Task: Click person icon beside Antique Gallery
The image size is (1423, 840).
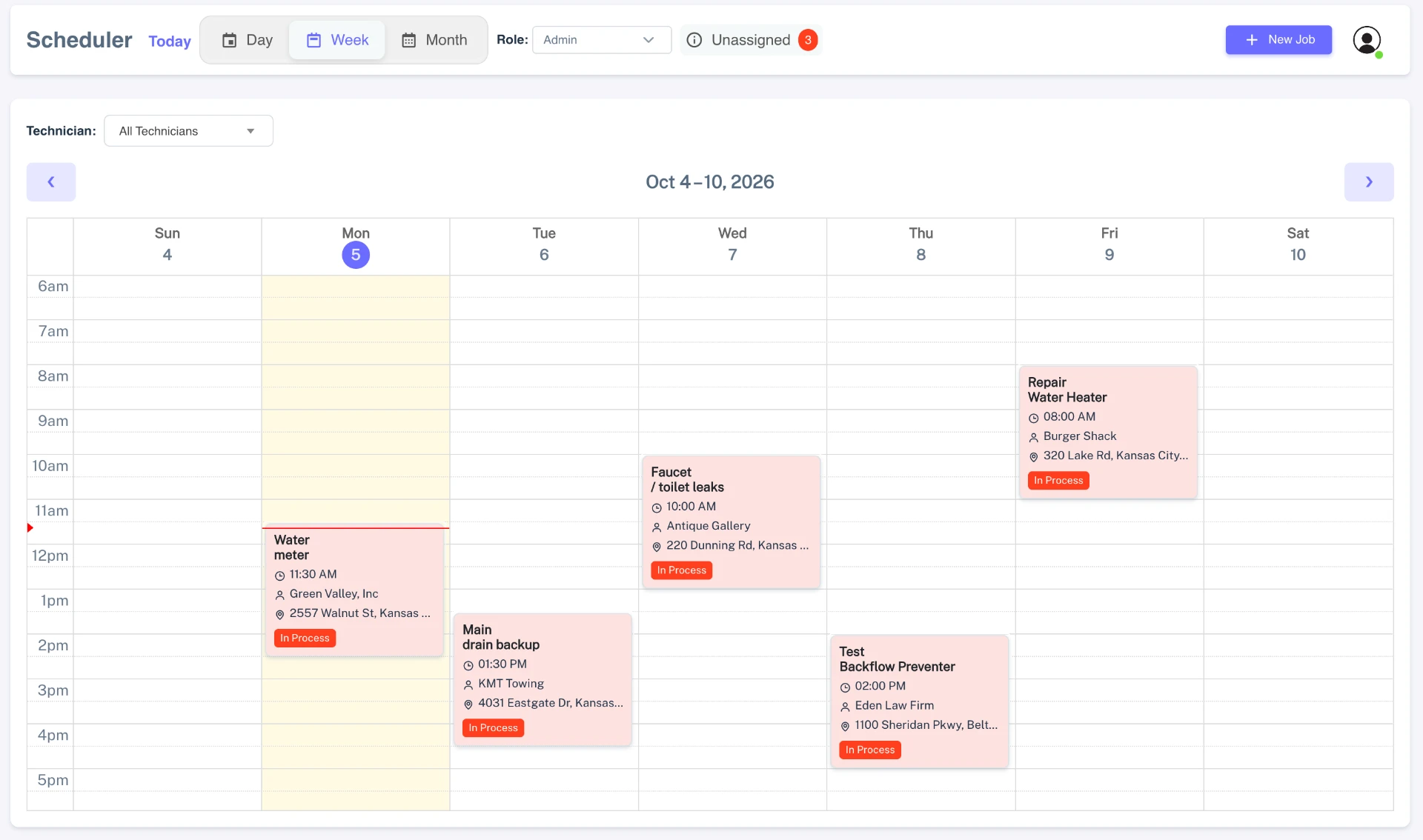Action: (x=656, y=527)
